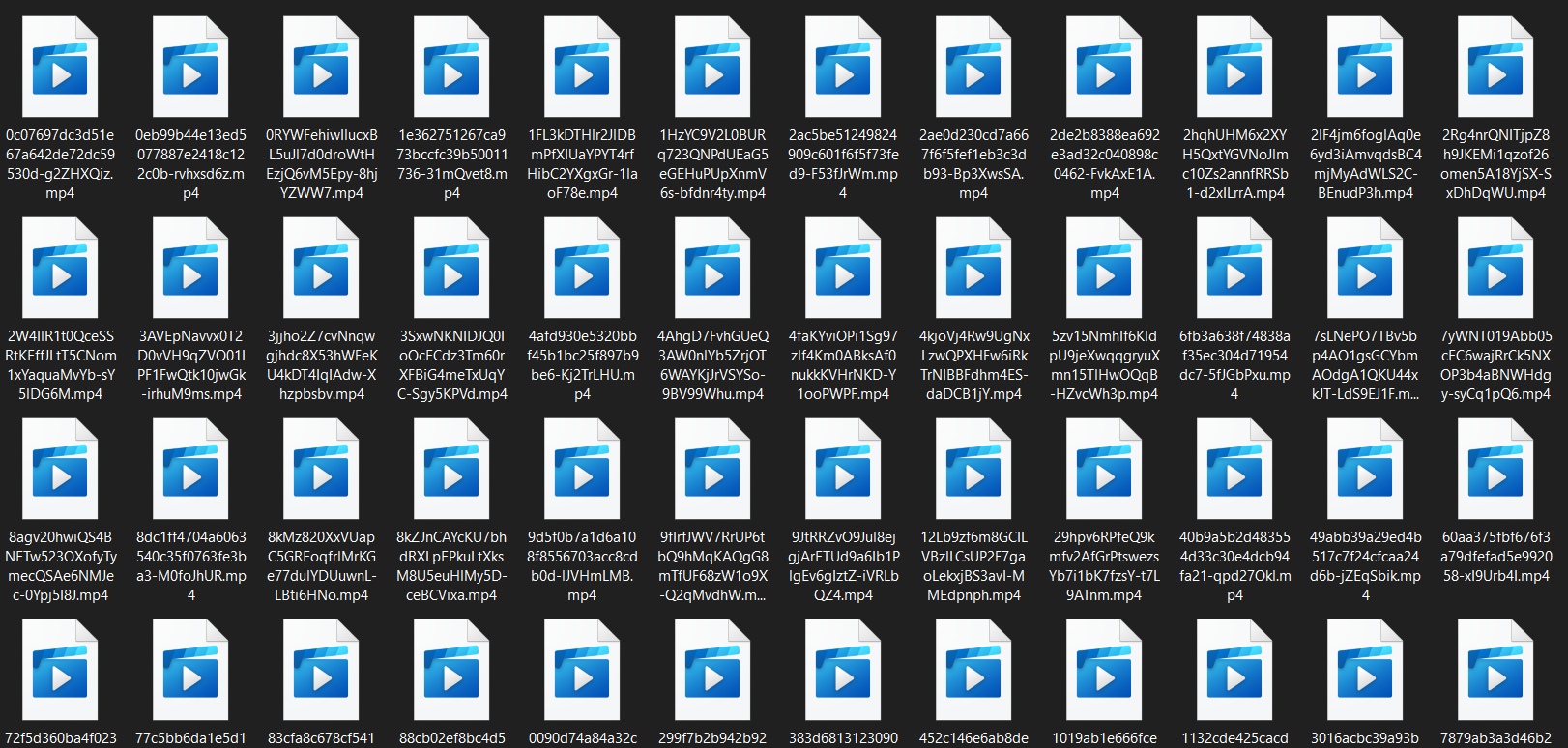
Task: Select the 3jjho2Z7cvNnqw mp4 icon
Action: tap(321, 269)
